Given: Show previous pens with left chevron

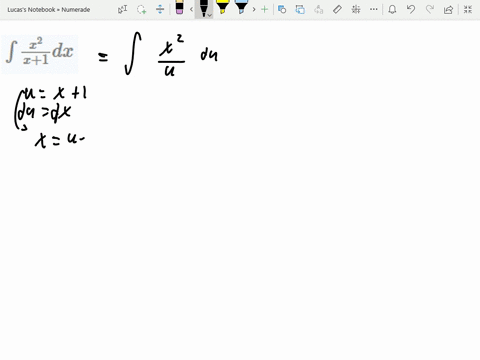Looking at the screenshot, I should [x=191, y=9].
